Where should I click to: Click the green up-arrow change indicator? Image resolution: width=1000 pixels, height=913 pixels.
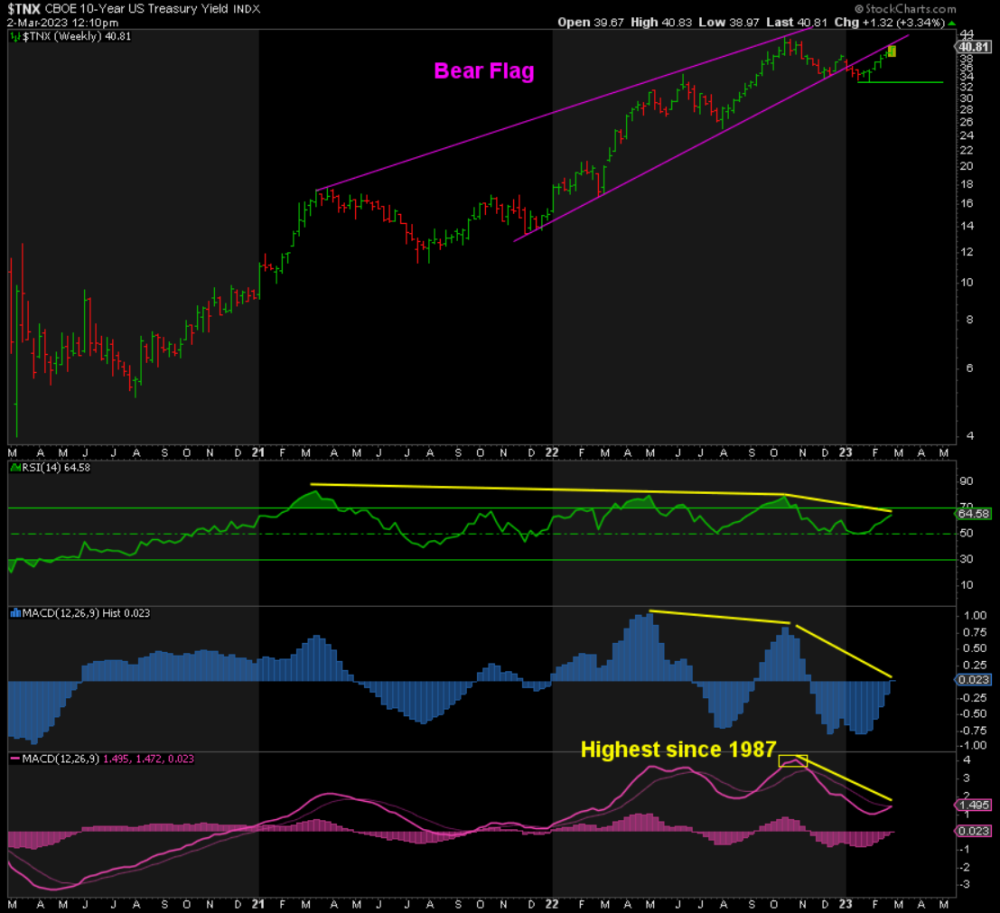(x=951, y=23)
